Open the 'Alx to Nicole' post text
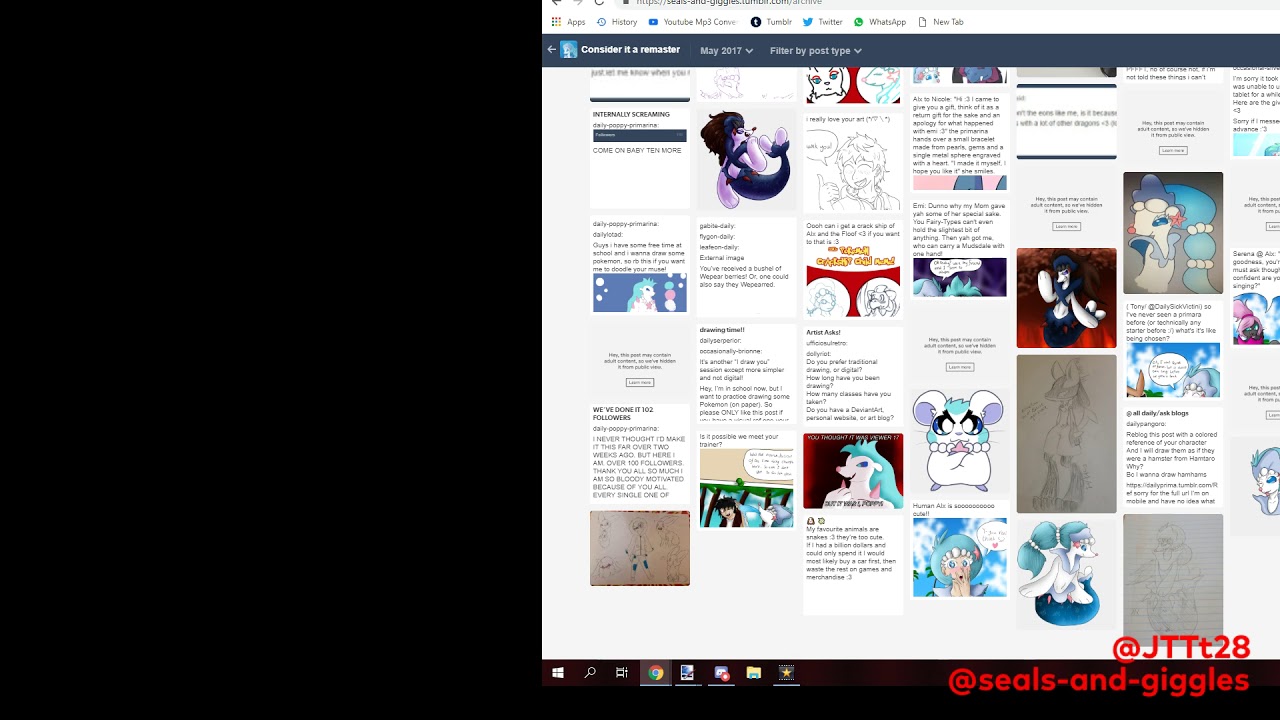Image resolution: width=1280 pixels, height=720 pixels. [x=959, y=135]
